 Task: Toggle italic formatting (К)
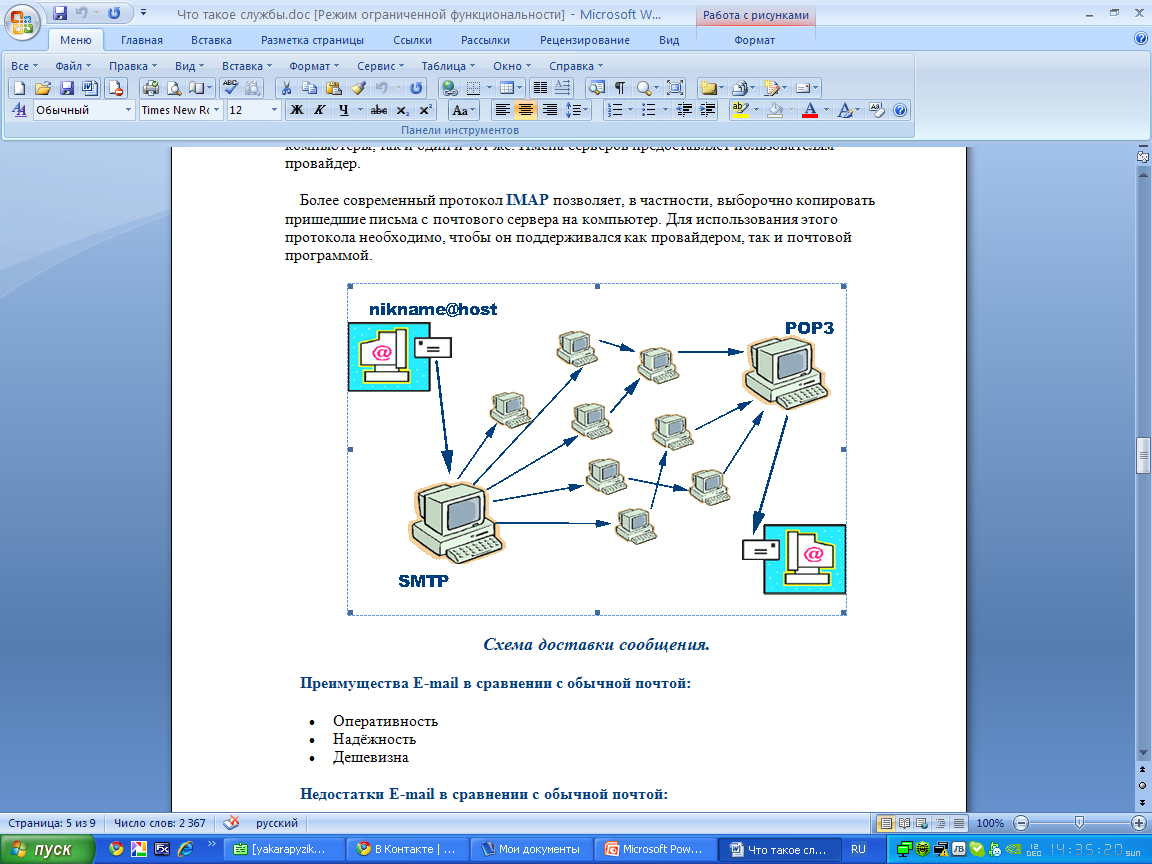pos(320,110)
